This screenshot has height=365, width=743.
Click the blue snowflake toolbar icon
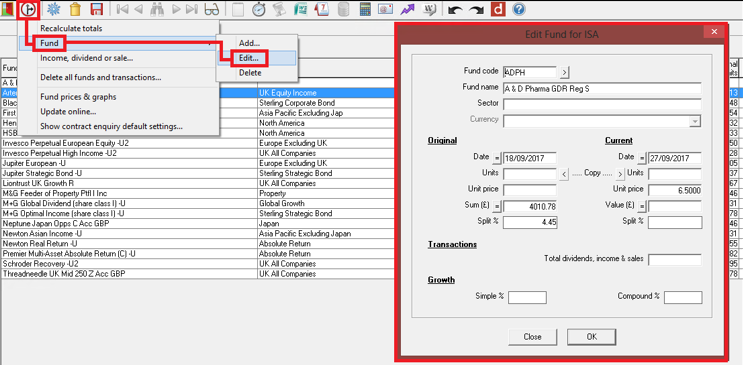(x=55, y=9)
